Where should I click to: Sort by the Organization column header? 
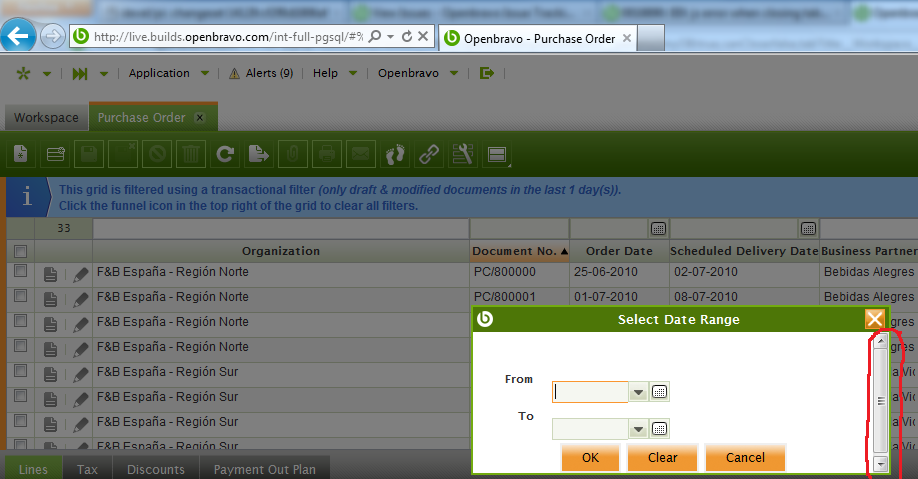point(281,251)
